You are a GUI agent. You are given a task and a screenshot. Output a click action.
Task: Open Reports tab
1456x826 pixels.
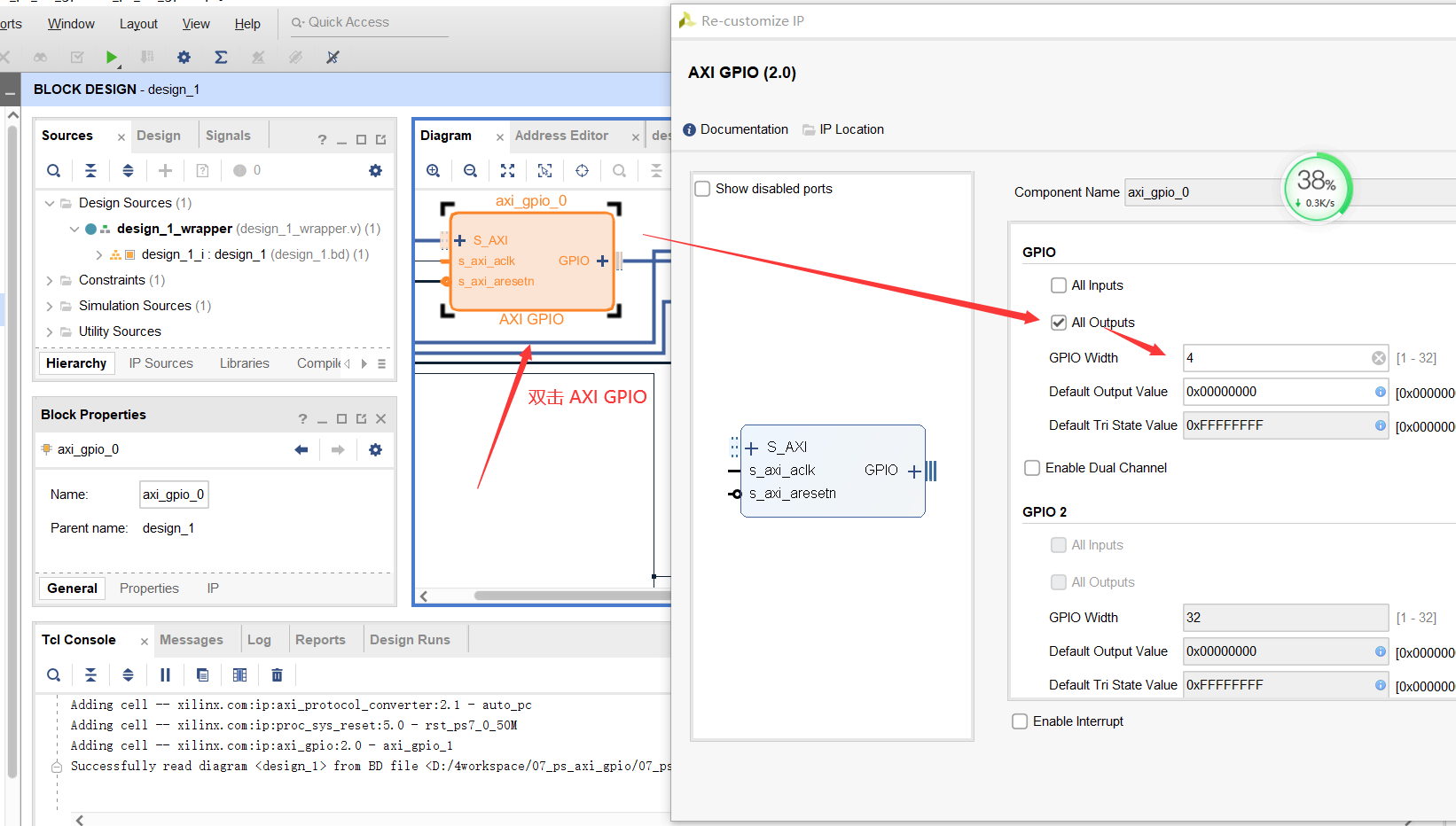(x=320, y=640)
